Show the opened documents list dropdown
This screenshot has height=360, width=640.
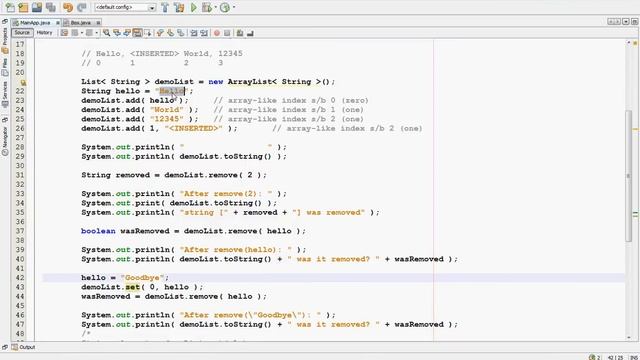point(626,22)
